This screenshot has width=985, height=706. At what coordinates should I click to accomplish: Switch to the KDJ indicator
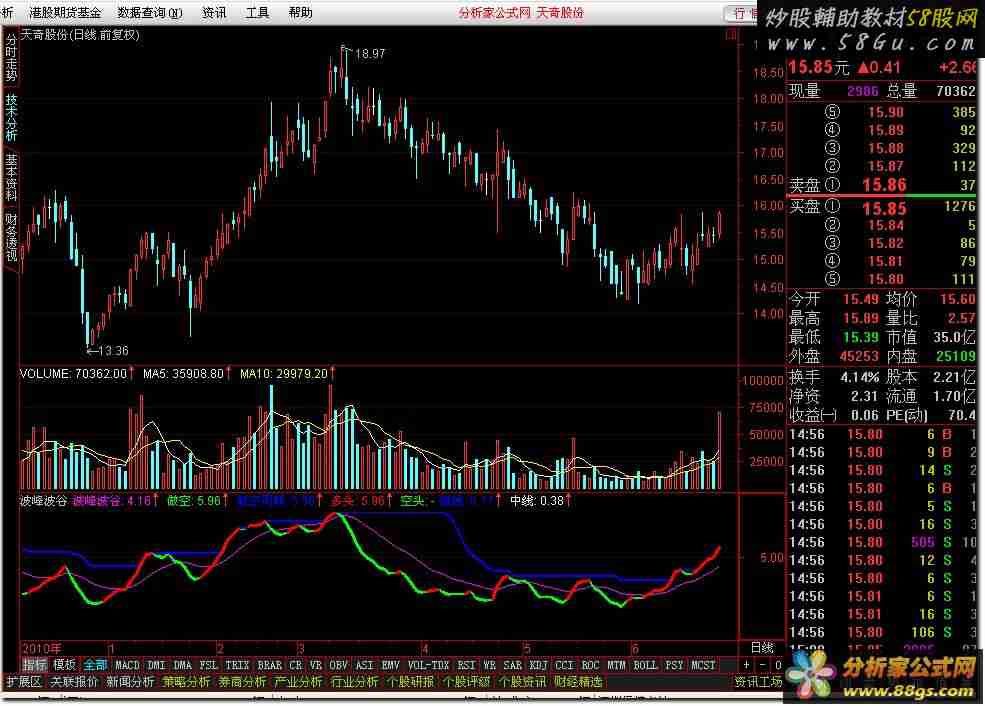point(538,665)
